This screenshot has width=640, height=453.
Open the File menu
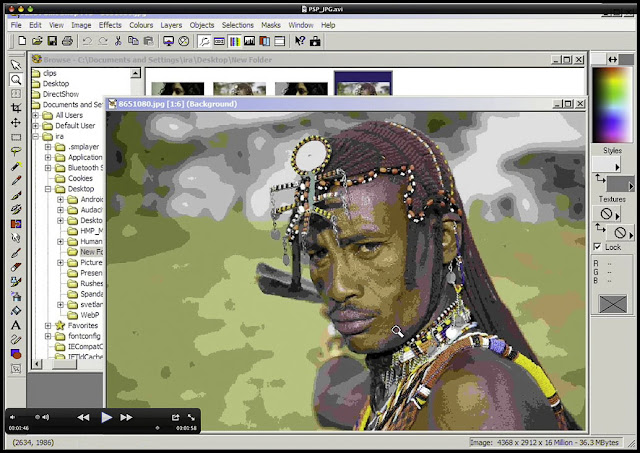coord(16,25)
